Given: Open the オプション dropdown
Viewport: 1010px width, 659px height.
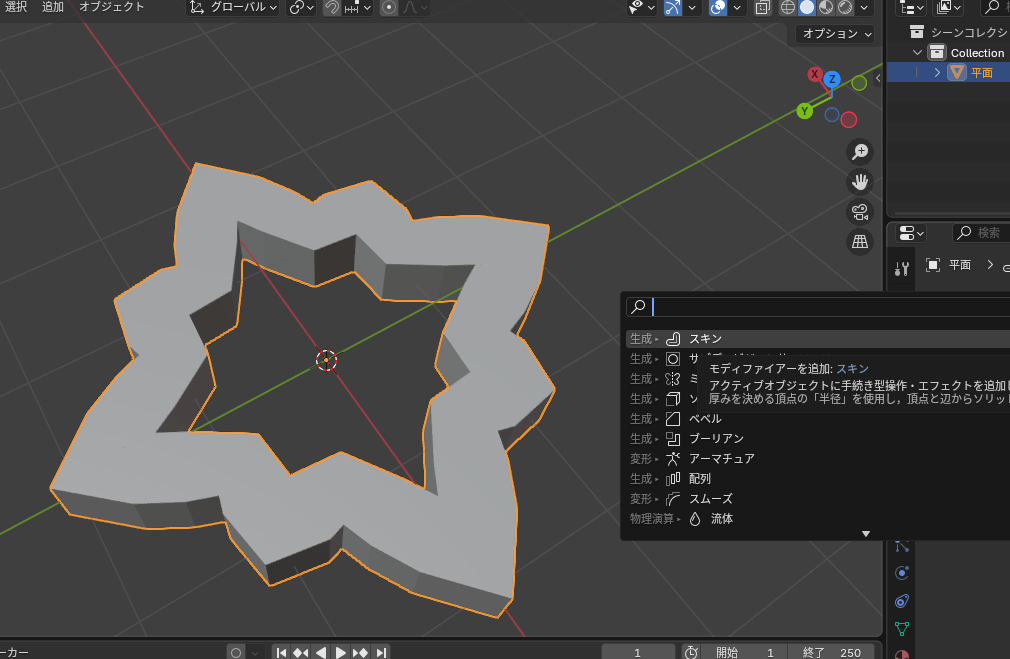Looking at the screenshot, I should (x=835, y=34).
